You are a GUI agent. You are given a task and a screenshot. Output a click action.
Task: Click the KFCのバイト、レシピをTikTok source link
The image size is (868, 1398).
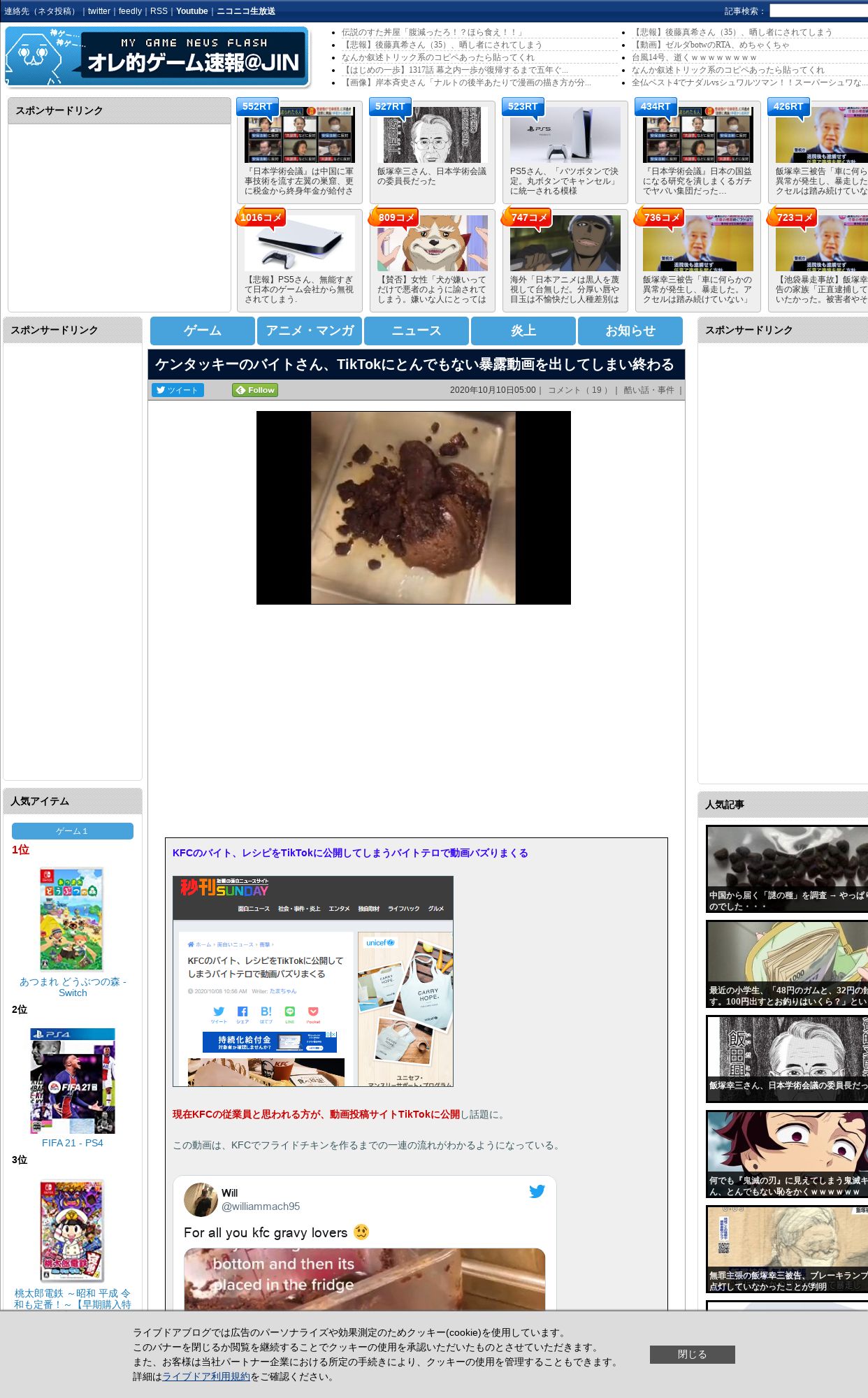pos(350,853)
